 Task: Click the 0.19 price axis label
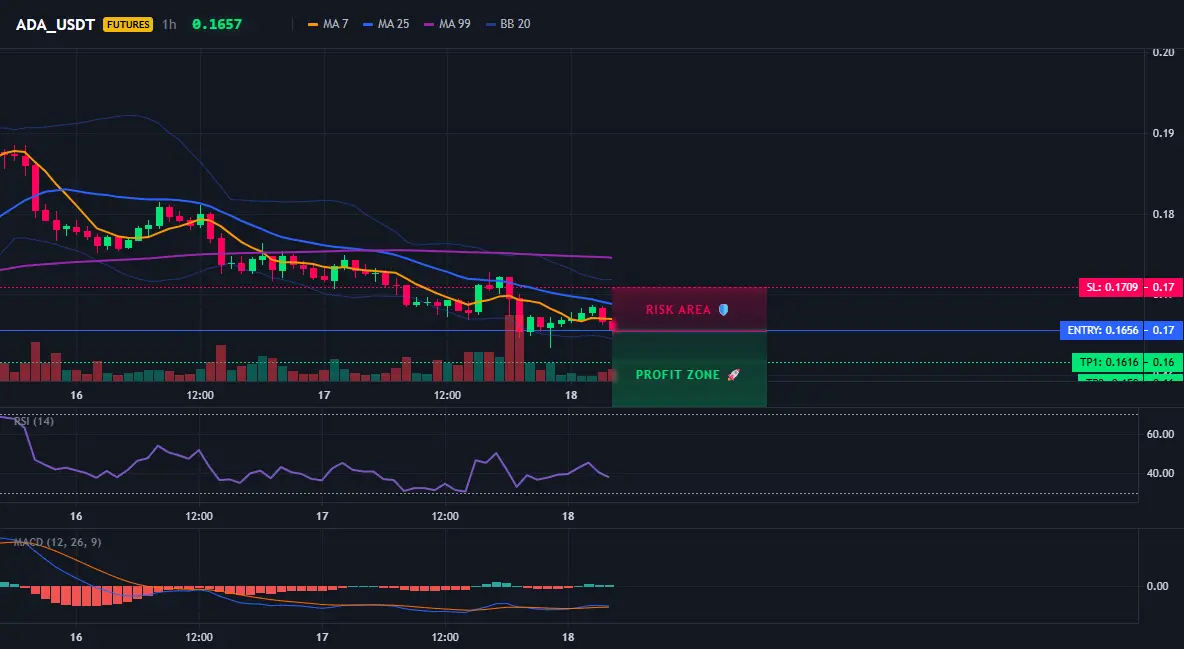click(x=1163, y=133)
